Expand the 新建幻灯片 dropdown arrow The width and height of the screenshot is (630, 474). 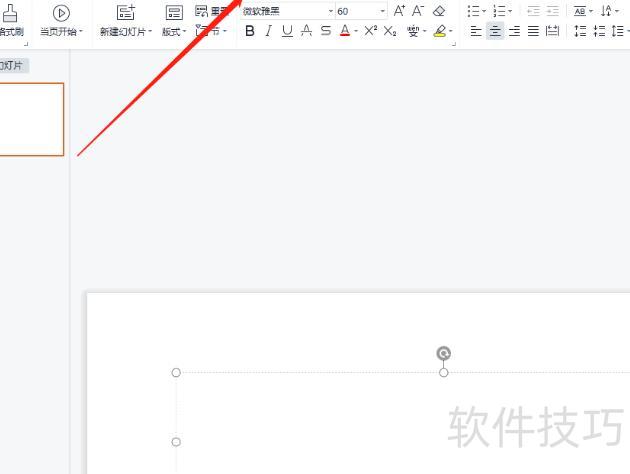[x=150, y=31]
